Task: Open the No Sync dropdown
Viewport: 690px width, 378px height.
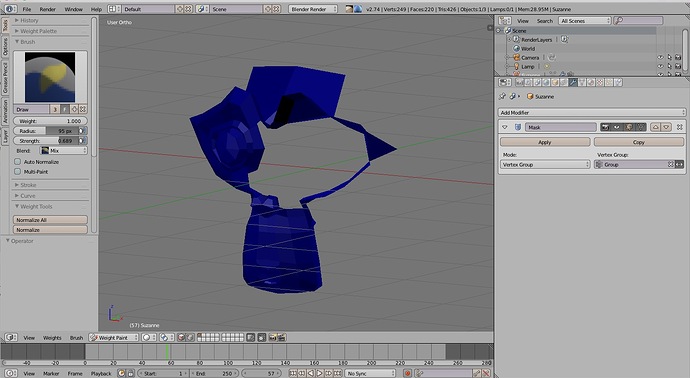Action: (370, 373)
